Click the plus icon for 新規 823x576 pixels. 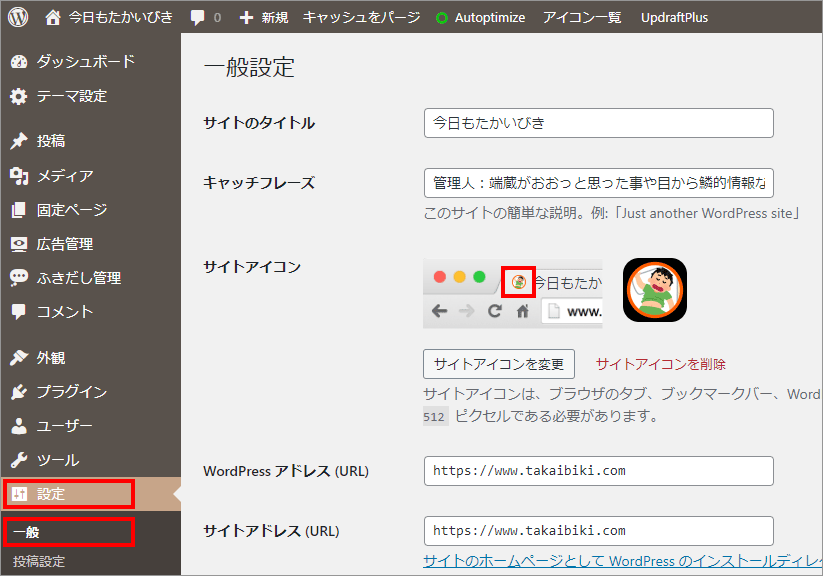coord(246,18)
